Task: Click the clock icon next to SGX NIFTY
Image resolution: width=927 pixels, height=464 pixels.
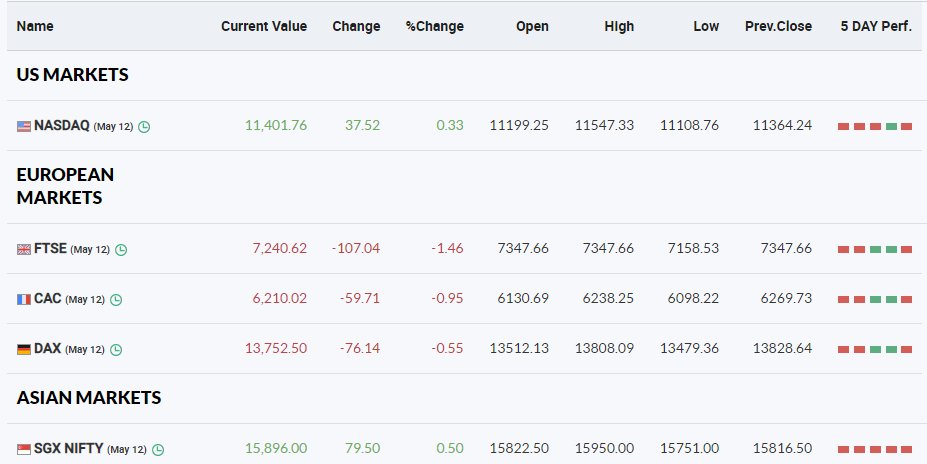Action: coord(158,450)
